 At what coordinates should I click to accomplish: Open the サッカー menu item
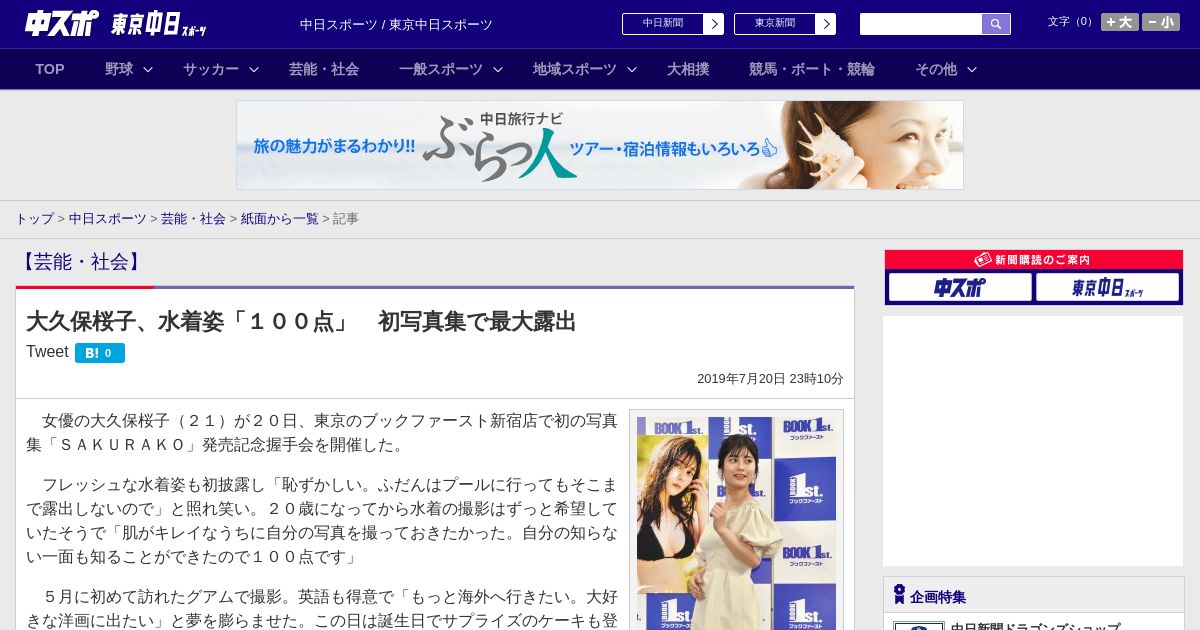211,69
